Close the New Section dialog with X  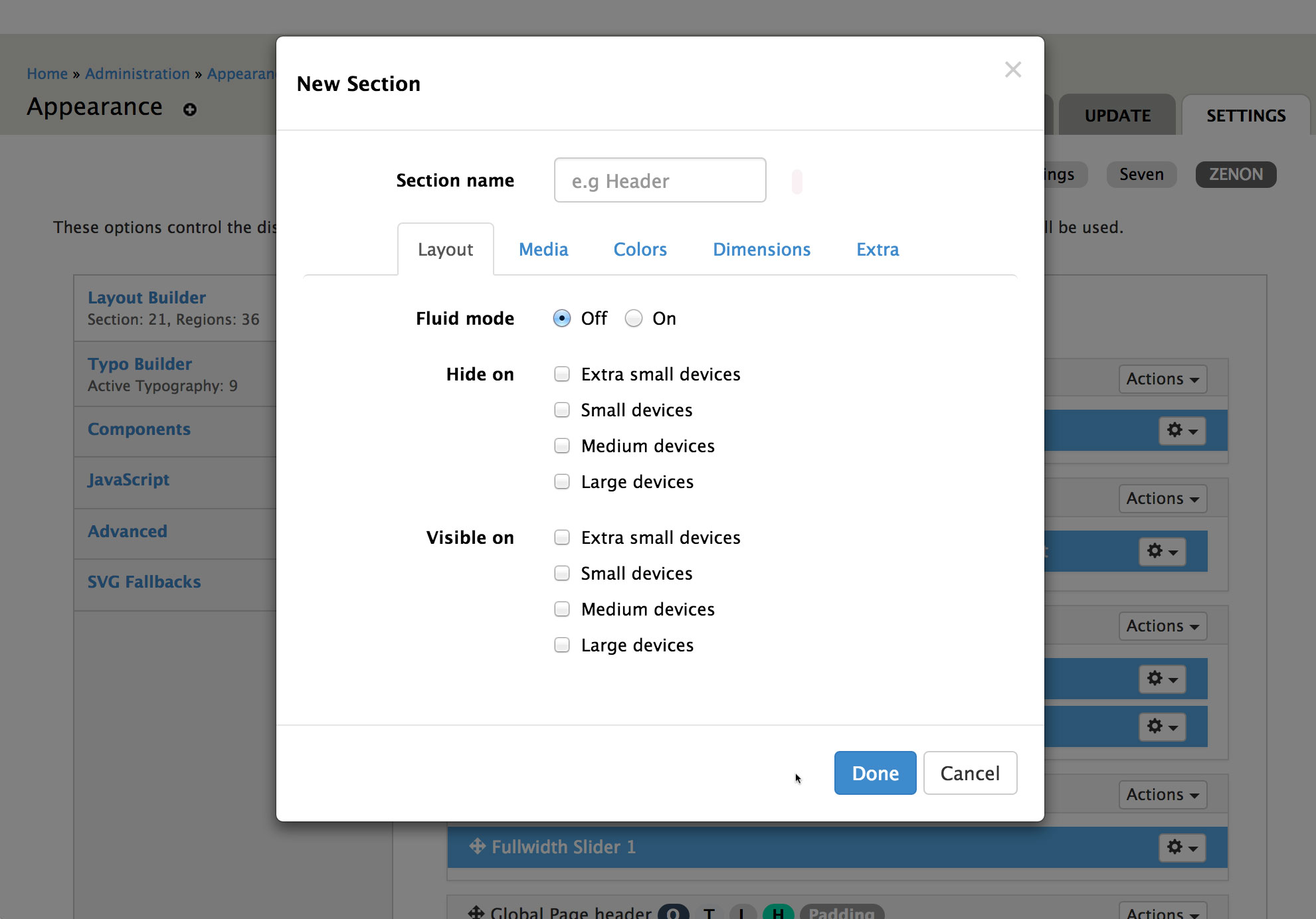coord(1012,70)
